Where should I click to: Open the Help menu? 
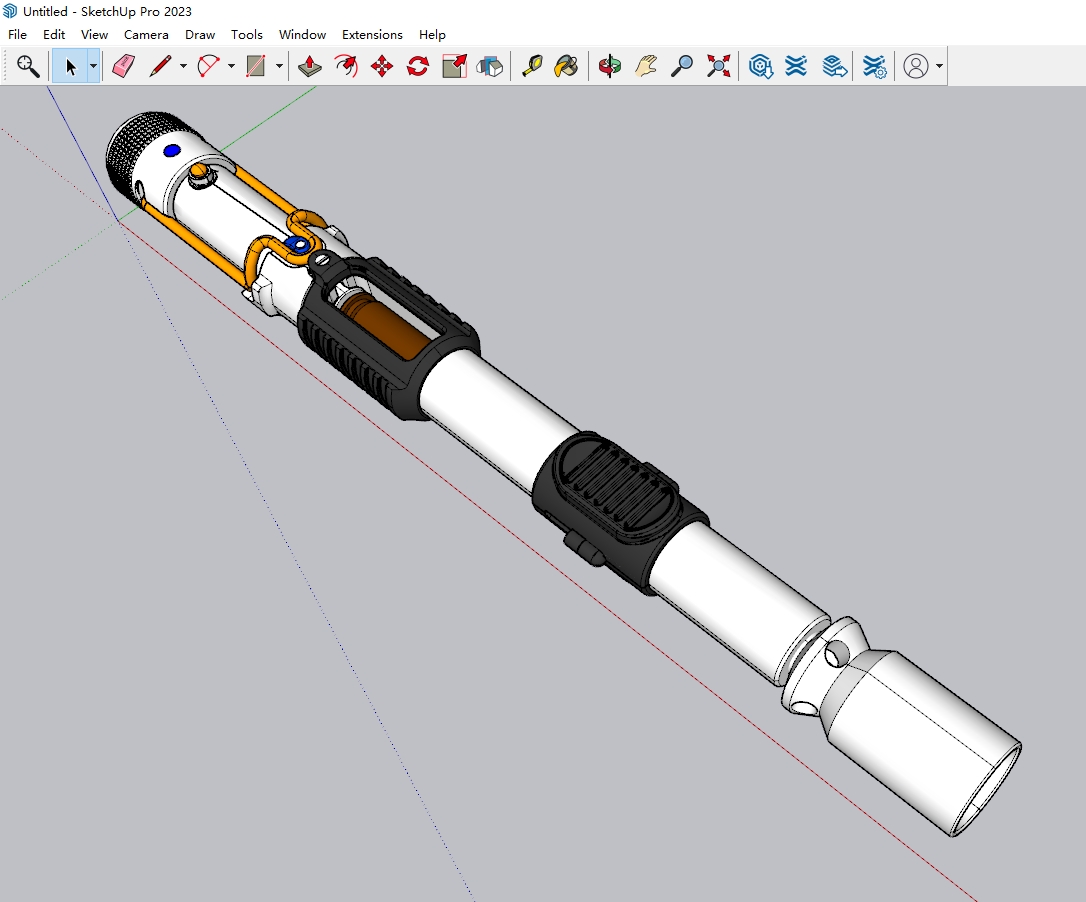coord(432,35)
